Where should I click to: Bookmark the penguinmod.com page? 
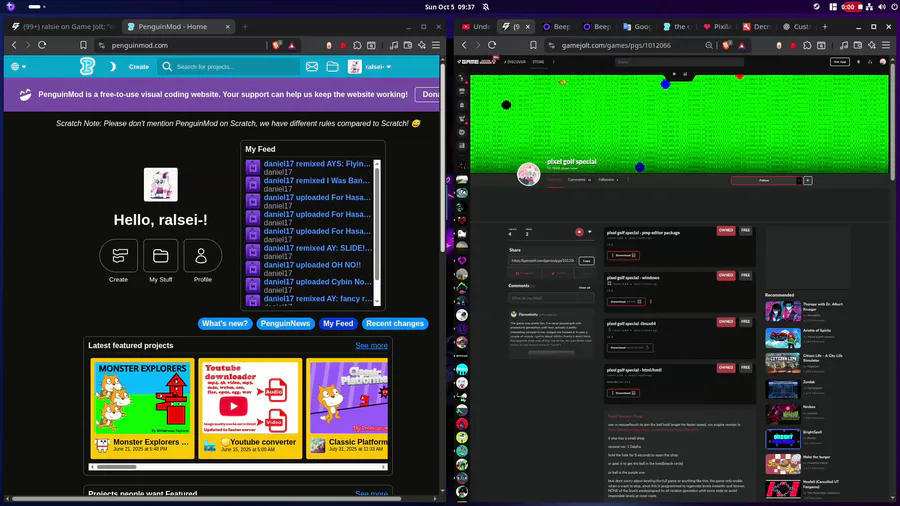83,45
